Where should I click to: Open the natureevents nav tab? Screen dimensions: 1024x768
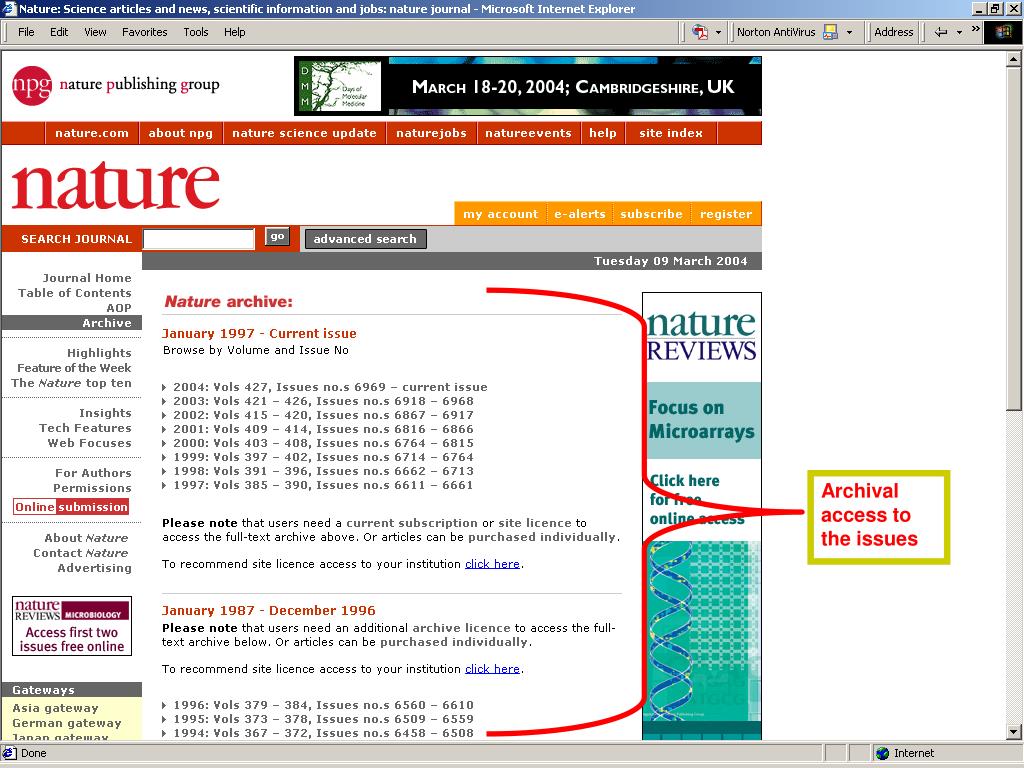coord(528,133)
